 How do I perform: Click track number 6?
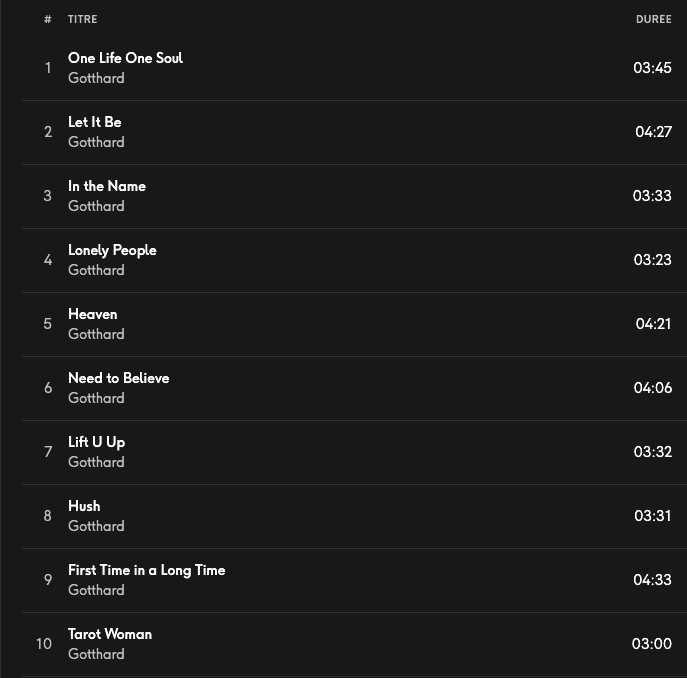pos(47,388)
